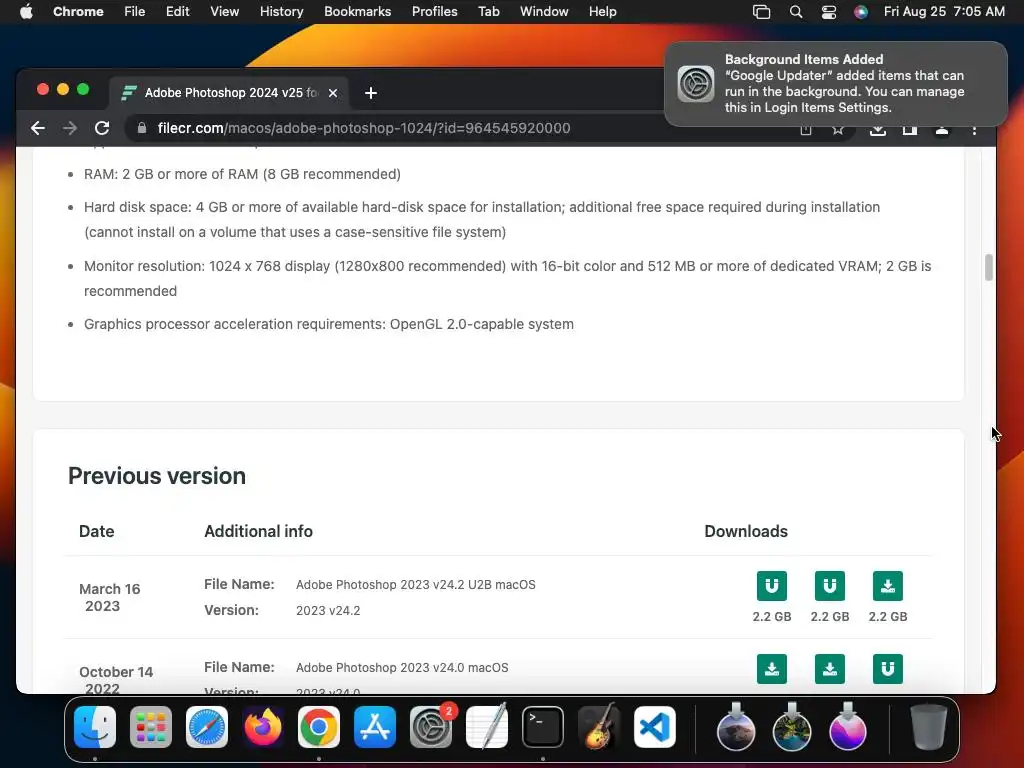Click the lock icon in the address bar
The image size is (1024, 768).
[x=142, y=128]
